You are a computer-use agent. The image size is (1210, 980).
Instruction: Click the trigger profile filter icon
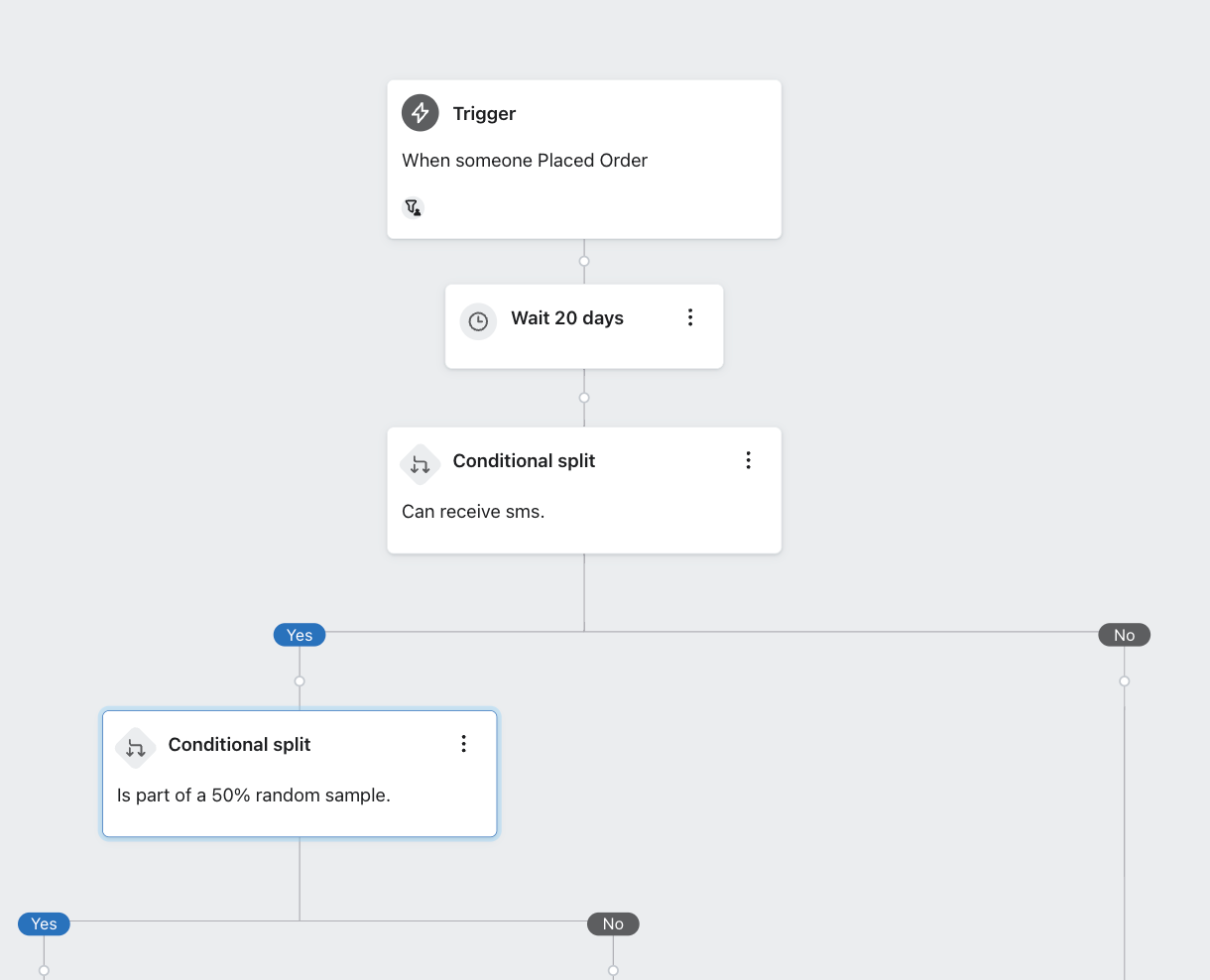(x=413, y=207)
